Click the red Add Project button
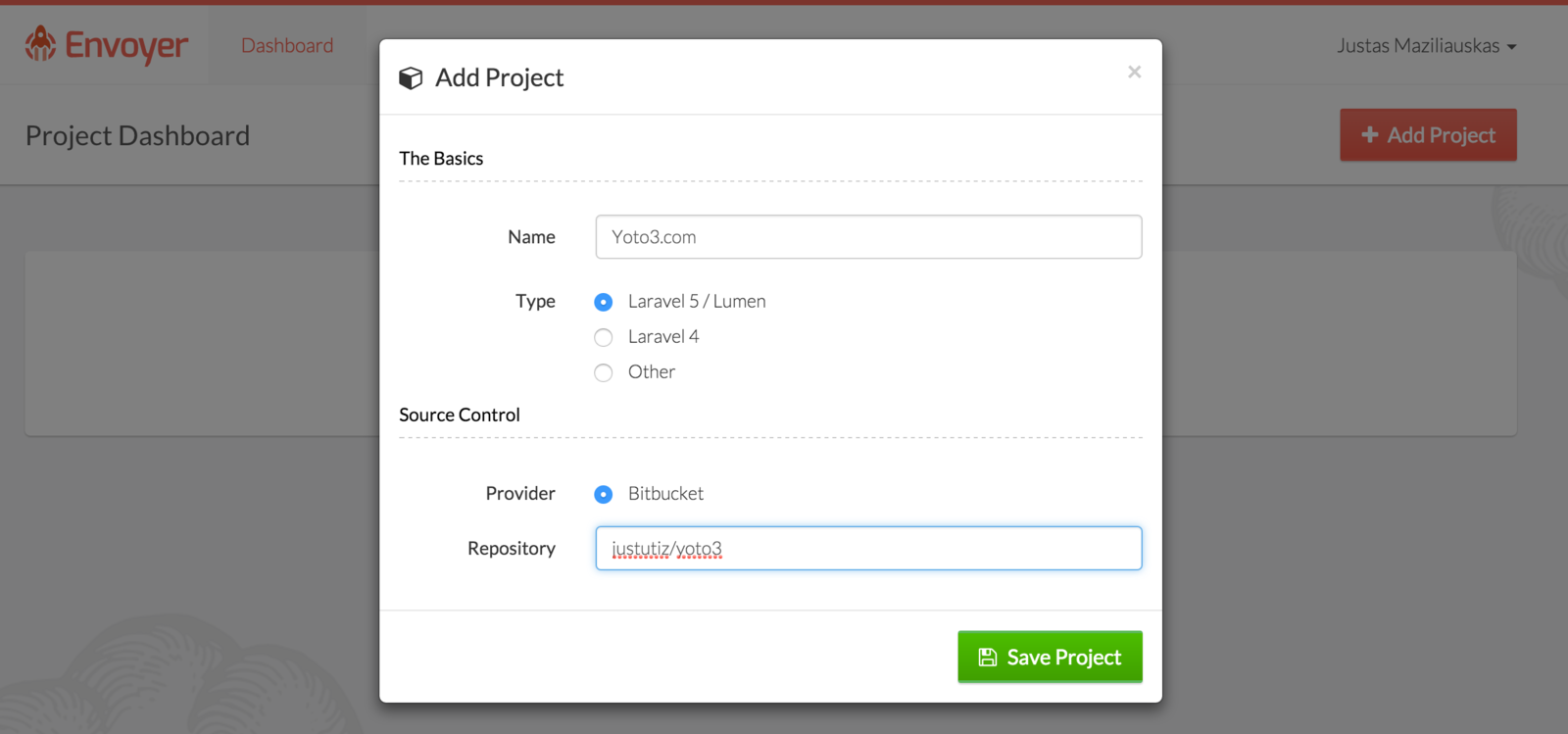1568x734 pixels. [x=1428, y=134]
